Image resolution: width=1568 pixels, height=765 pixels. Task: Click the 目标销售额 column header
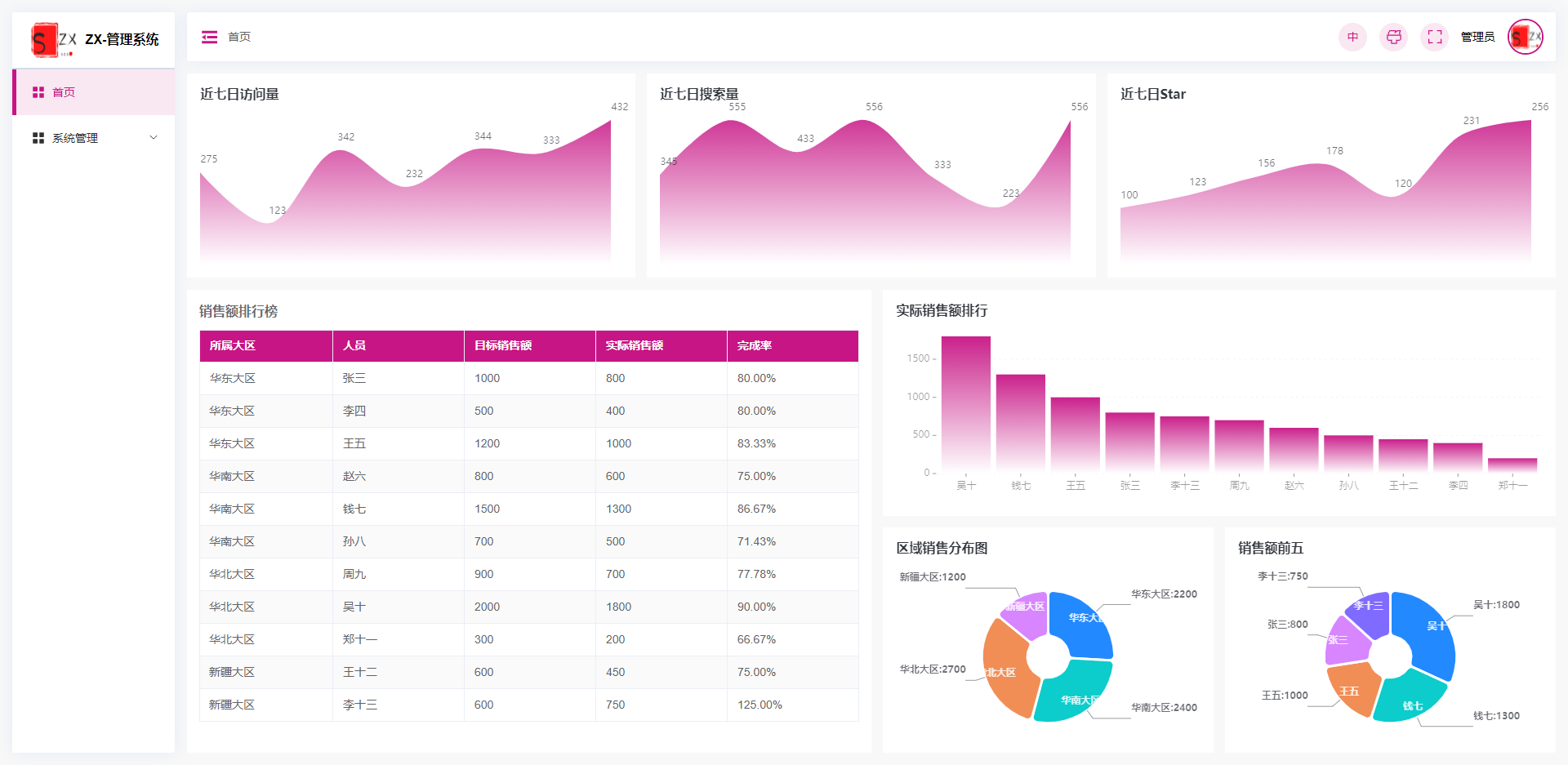[x=530, y=345]
